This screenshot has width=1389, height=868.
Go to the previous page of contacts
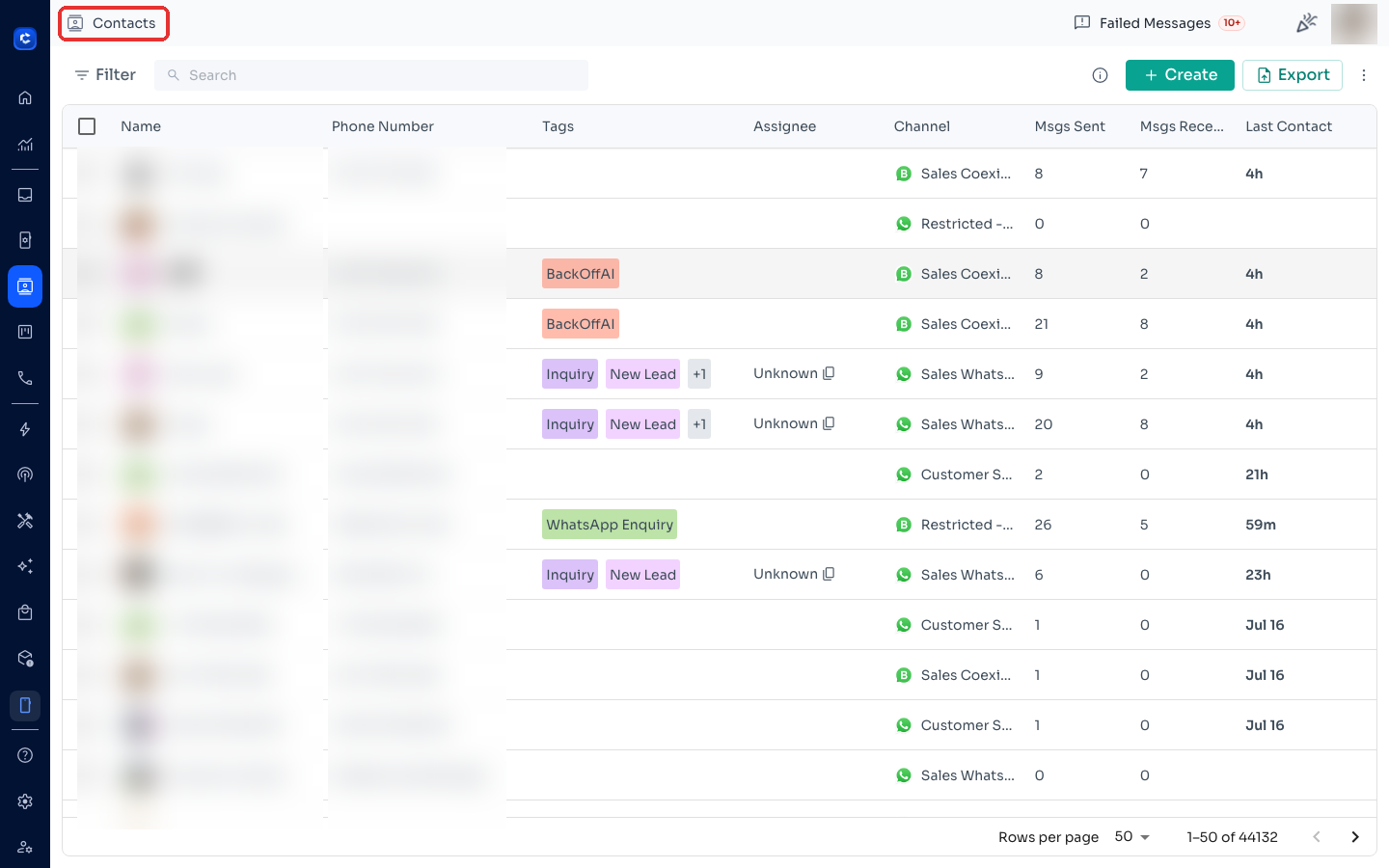click(x=1317, y=837)
